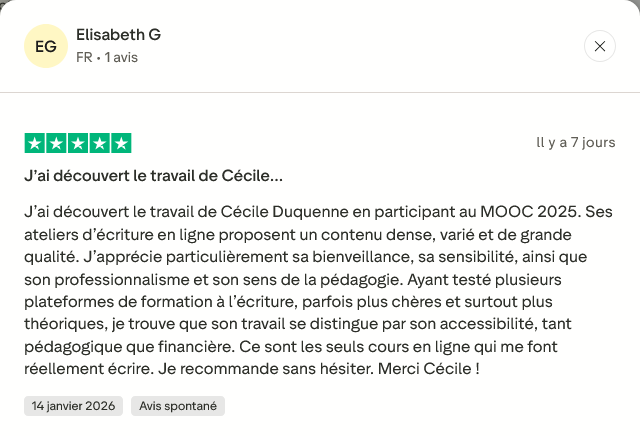Screen dimensions: 640x436
Task: Click the first green rating star
Action: [34, 143]
